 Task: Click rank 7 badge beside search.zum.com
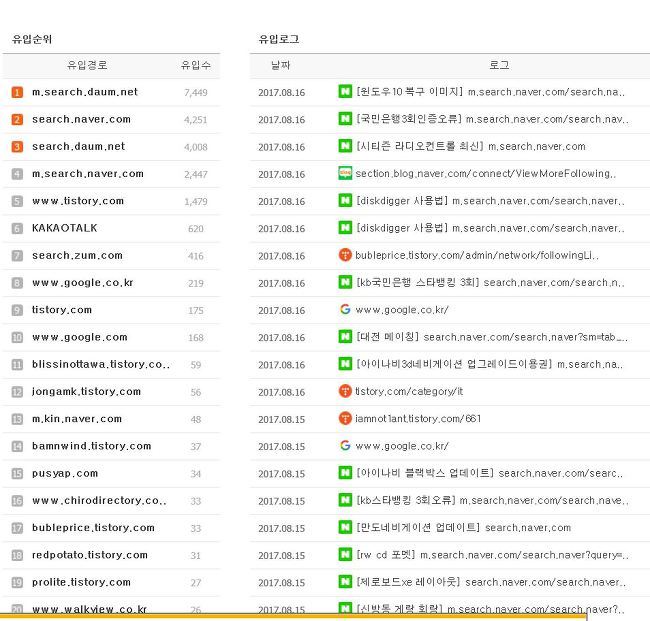tap(17, 256)
